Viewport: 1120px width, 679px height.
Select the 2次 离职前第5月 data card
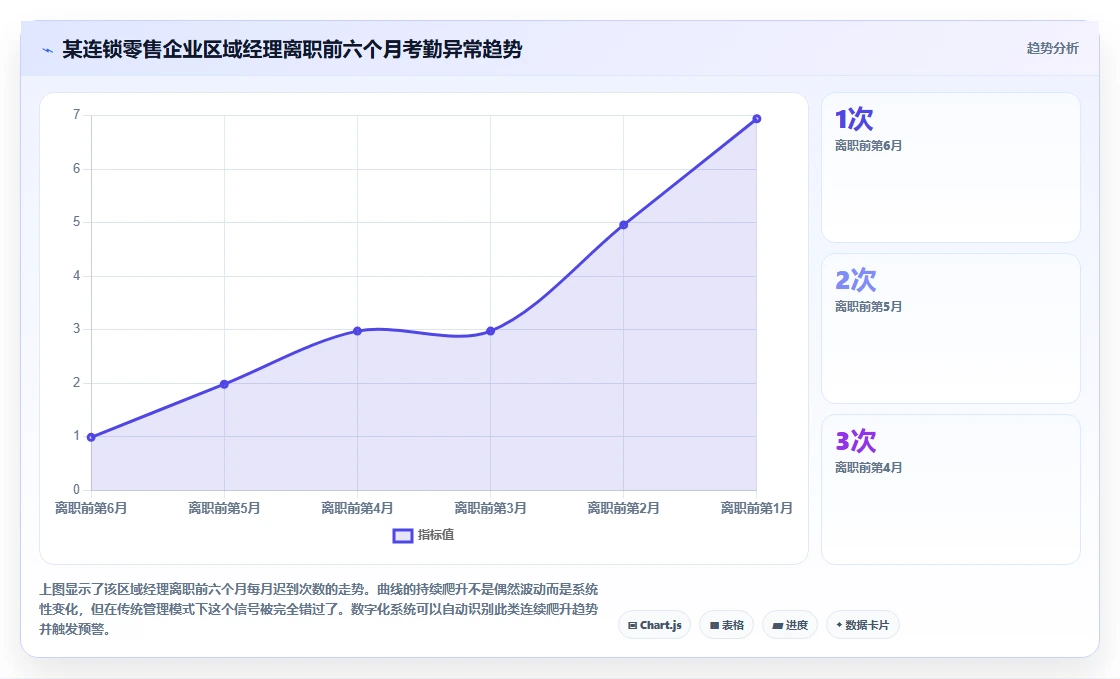click(x=951, y=328)
